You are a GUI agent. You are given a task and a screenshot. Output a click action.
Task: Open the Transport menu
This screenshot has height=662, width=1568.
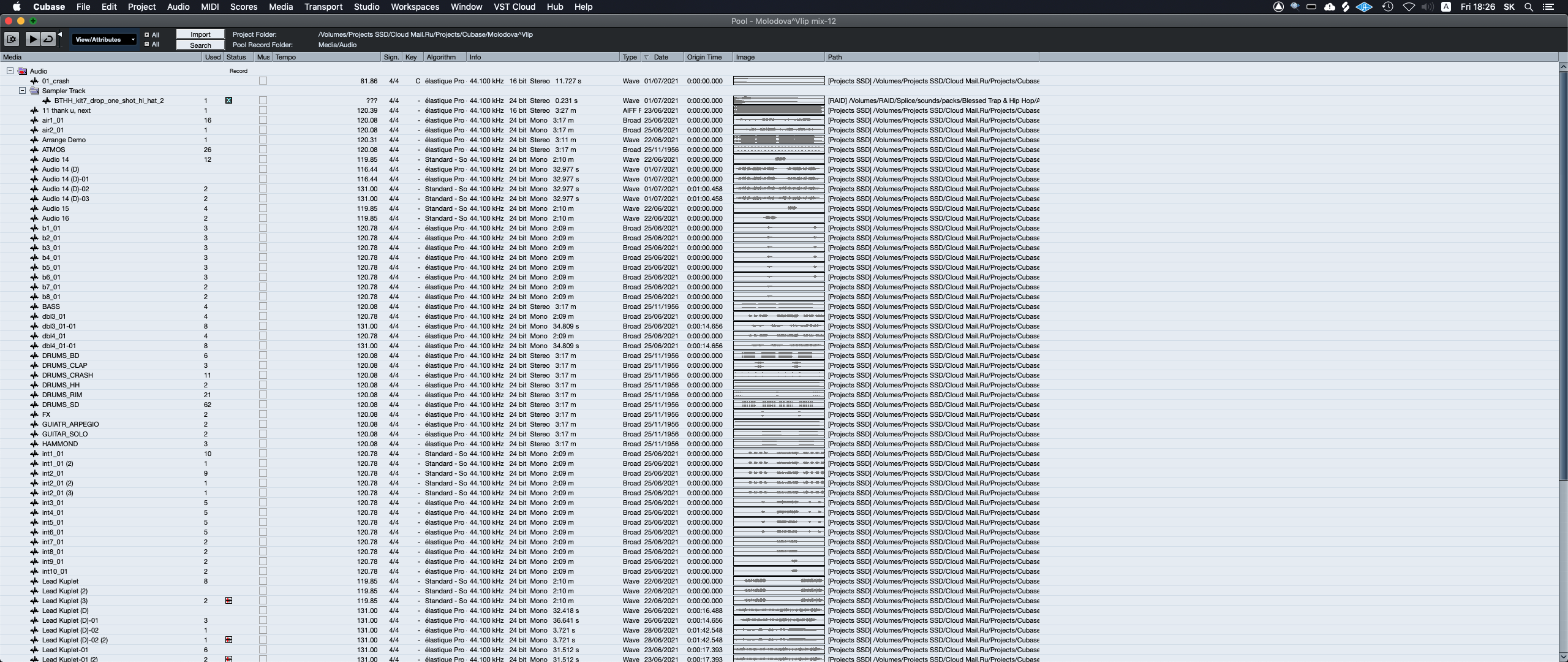point(323,7)
